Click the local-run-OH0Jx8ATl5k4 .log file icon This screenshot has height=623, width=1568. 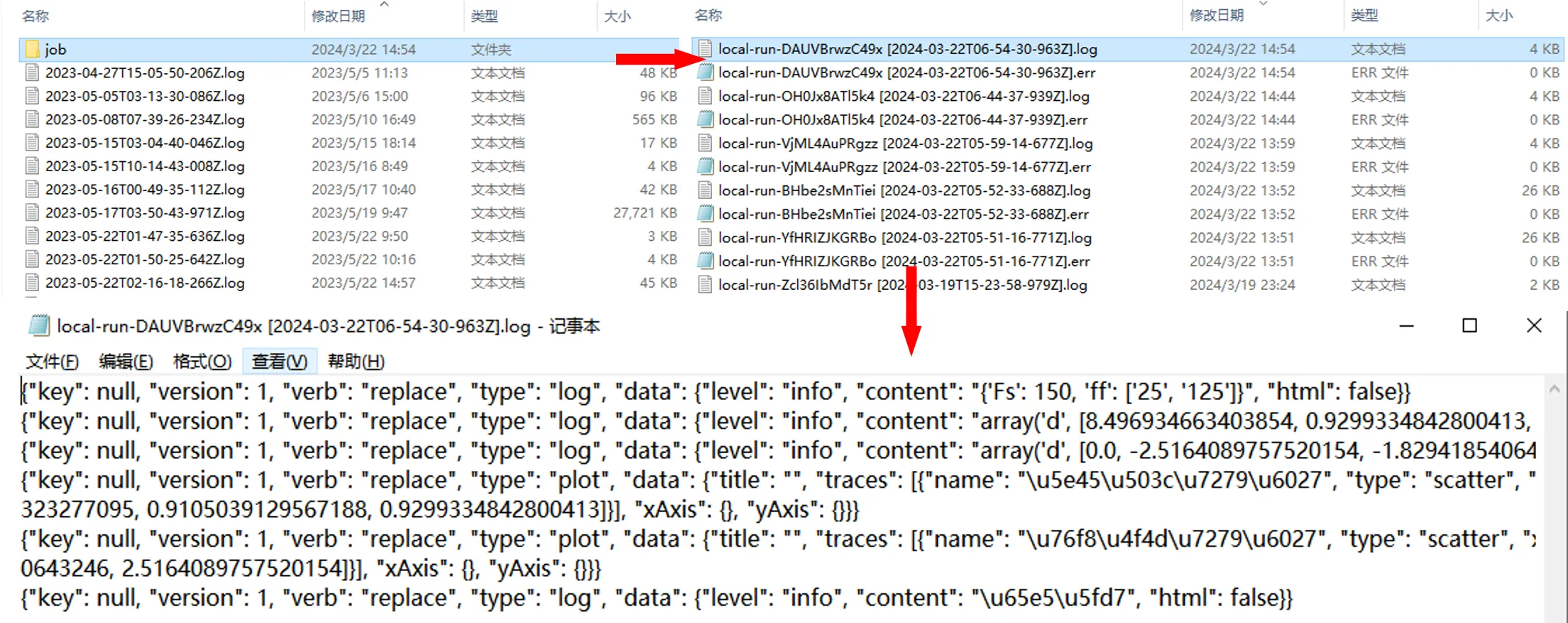point(705,96)
